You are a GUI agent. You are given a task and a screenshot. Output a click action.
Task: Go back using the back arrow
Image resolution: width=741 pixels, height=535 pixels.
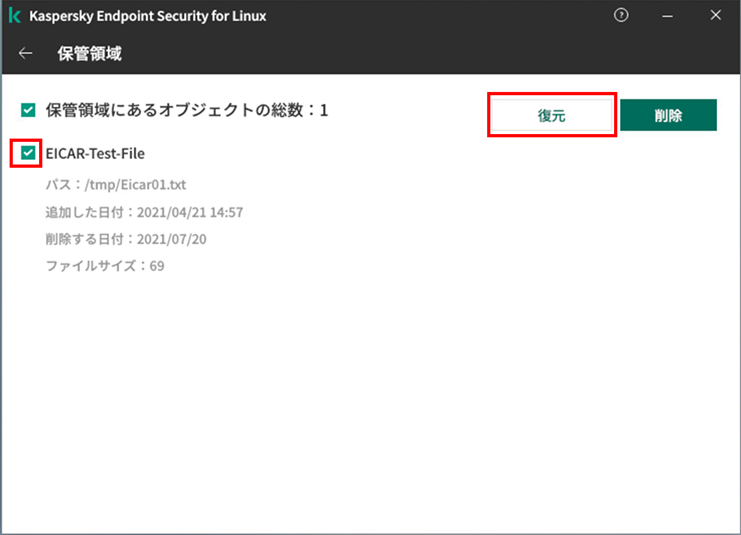click(x=26, y=53)
